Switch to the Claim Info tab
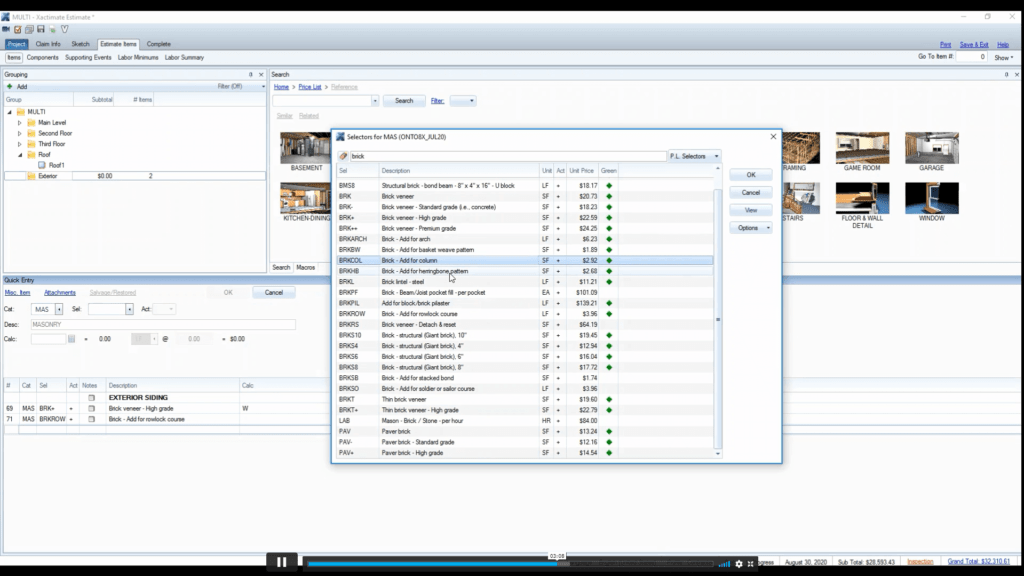 [x=48, y=44]
